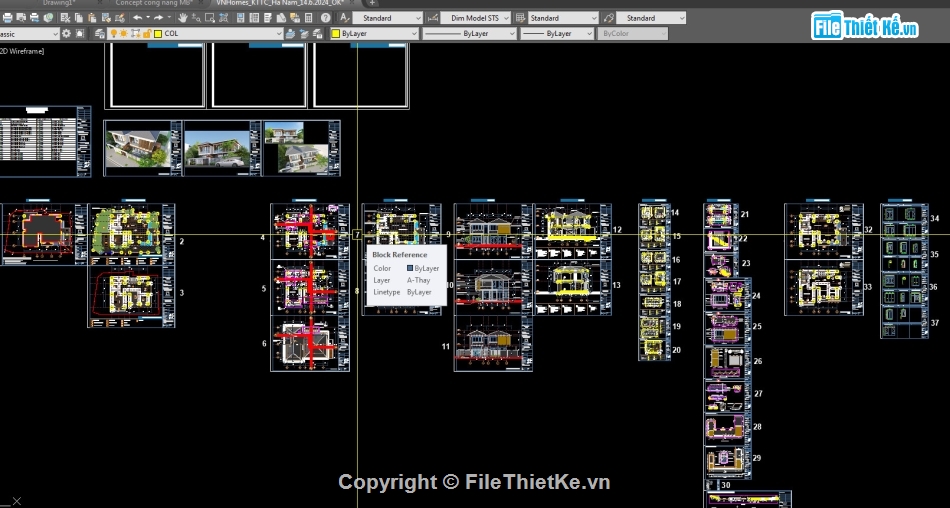Viewport: 950px width, 508px height.
Task: Click the Layer Previous icon
Action: (x=304, y=34)
